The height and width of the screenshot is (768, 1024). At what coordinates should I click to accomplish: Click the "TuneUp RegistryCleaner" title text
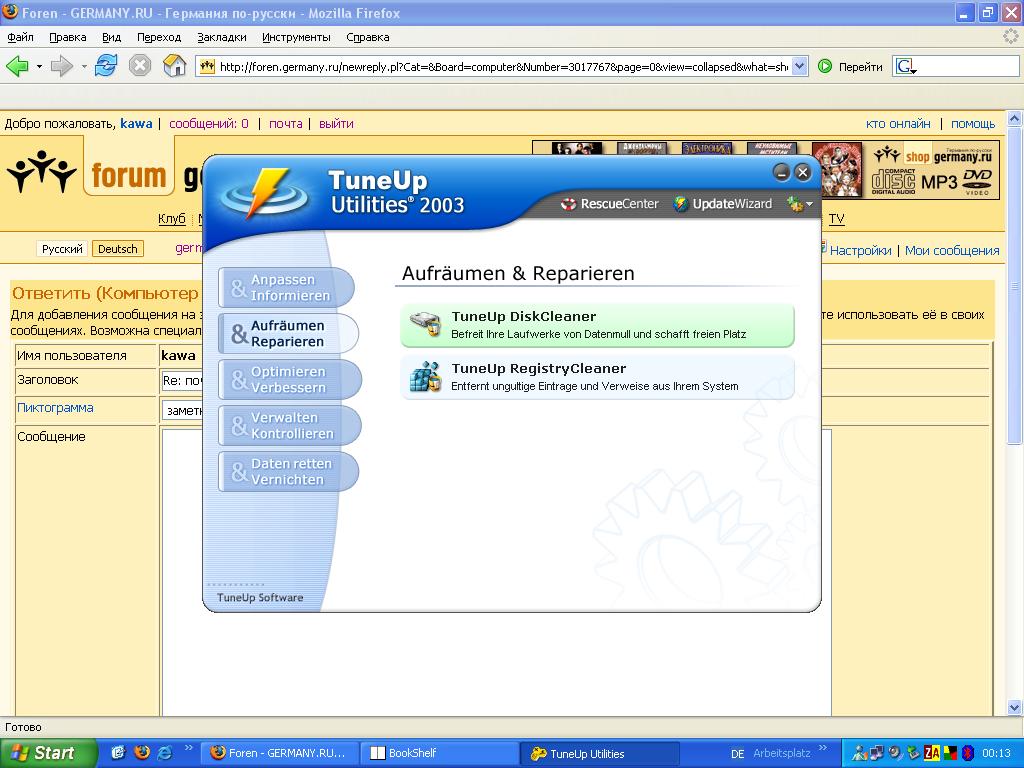(x=539, y=369)
